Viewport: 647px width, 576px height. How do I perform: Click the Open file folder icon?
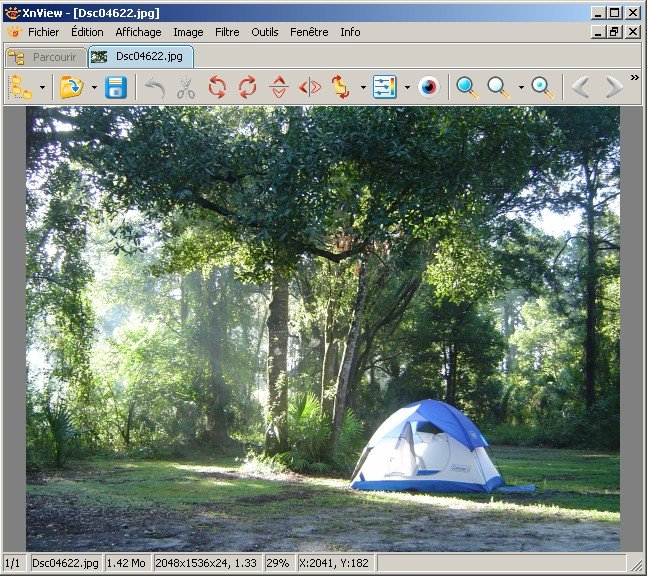[71, 87]
